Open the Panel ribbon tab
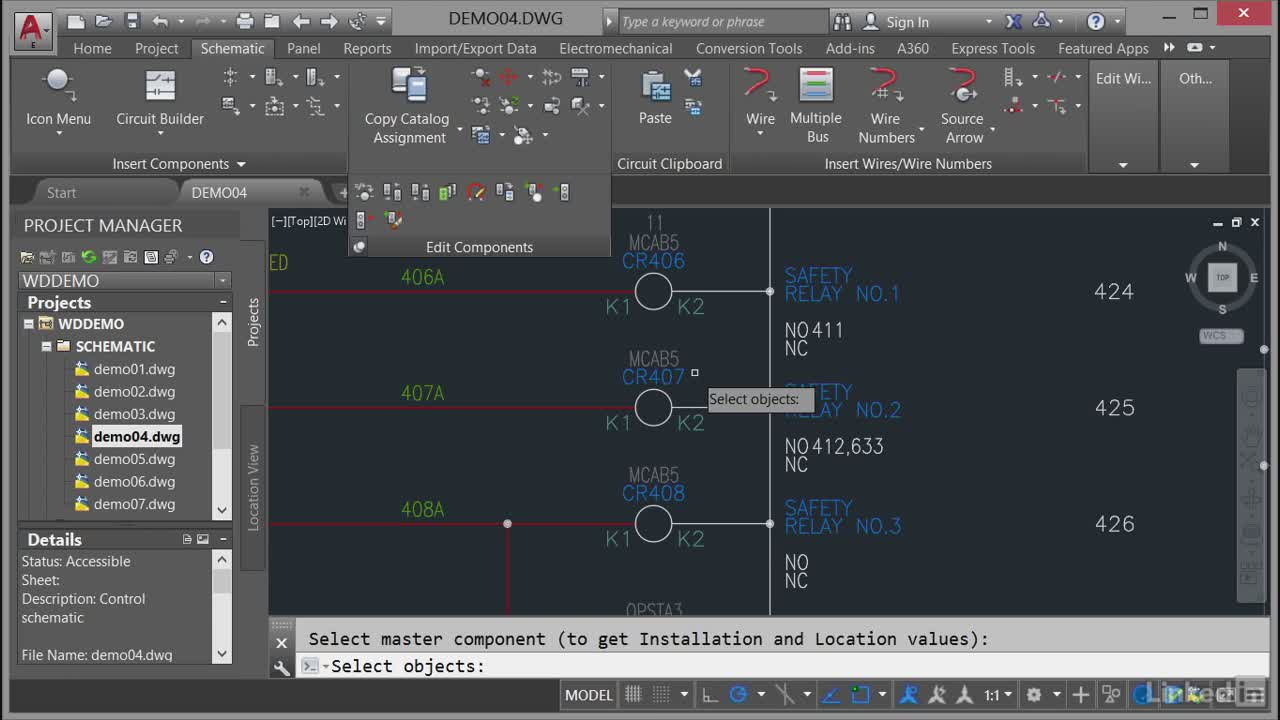Screen dimensions: 1280x720 tap(303, 48)
